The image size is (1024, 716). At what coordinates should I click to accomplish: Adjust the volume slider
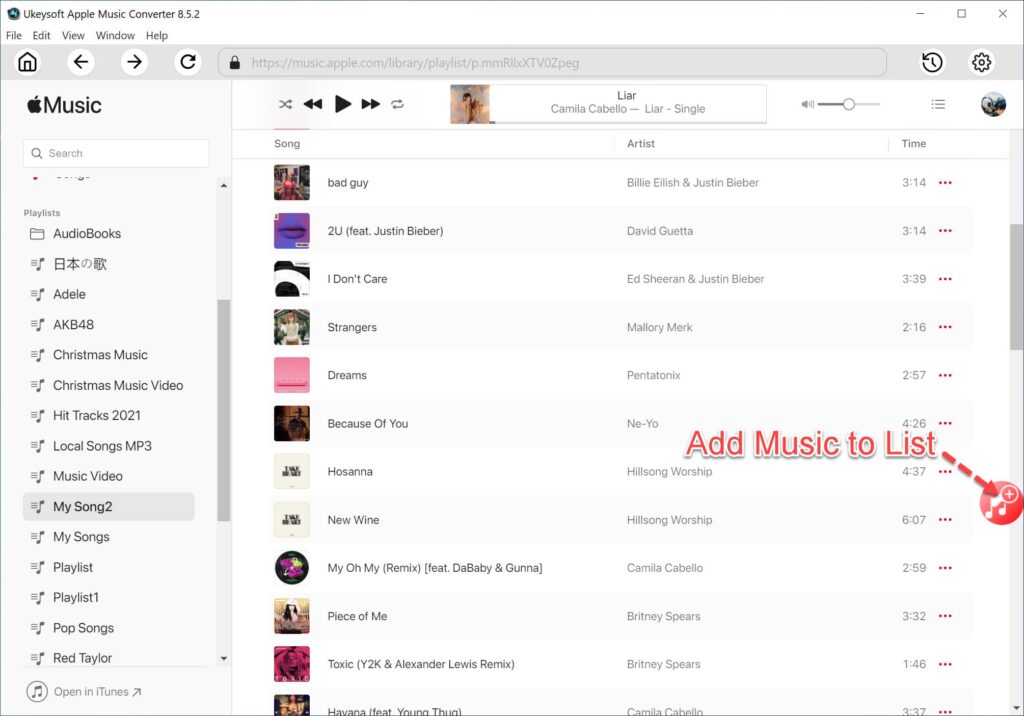pyautogui.click(x=848, y=104)
